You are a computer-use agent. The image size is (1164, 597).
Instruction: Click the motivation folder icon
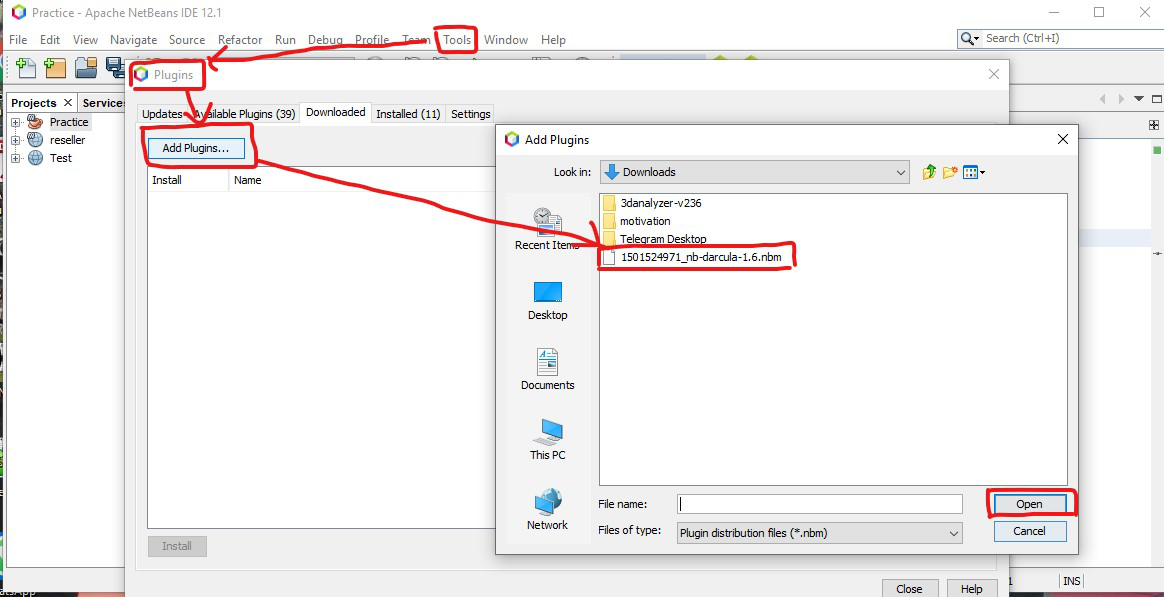(x=609, y=221)
